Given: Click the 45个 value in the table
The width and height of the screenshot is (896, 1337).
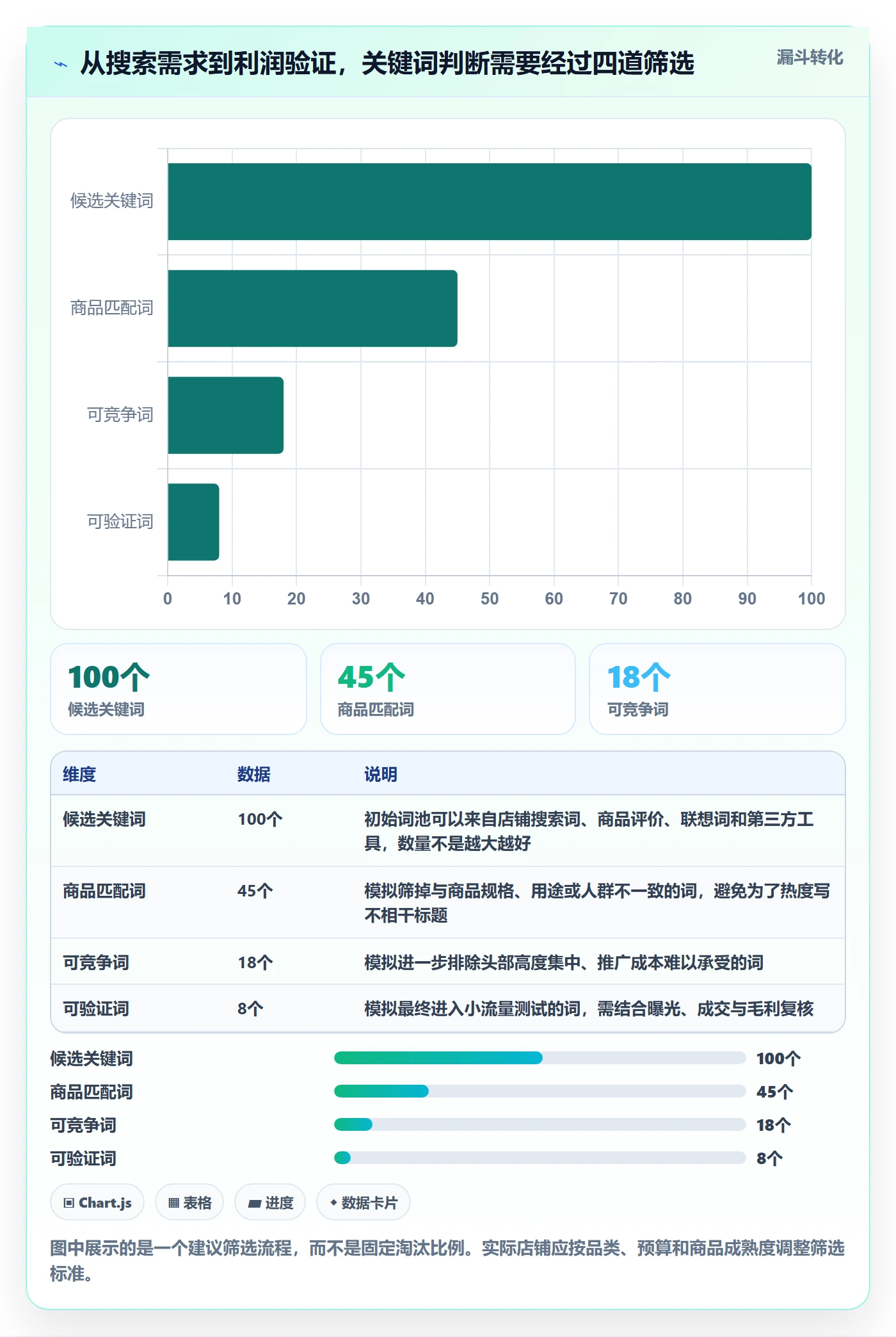Looking at the screenshot, I should point(255,891).
